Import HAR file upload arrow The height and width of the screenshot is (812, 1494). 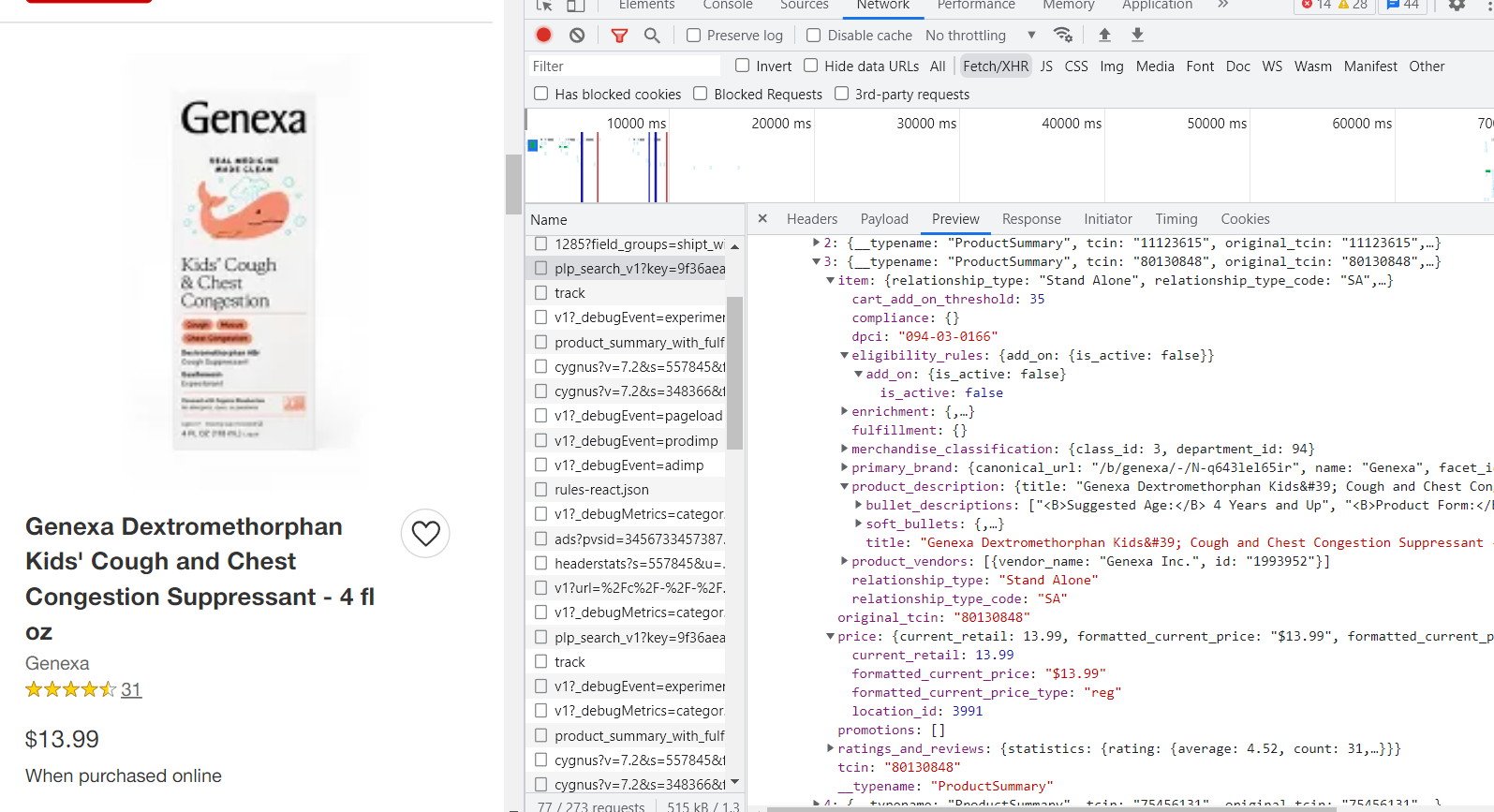point(1104,35)
